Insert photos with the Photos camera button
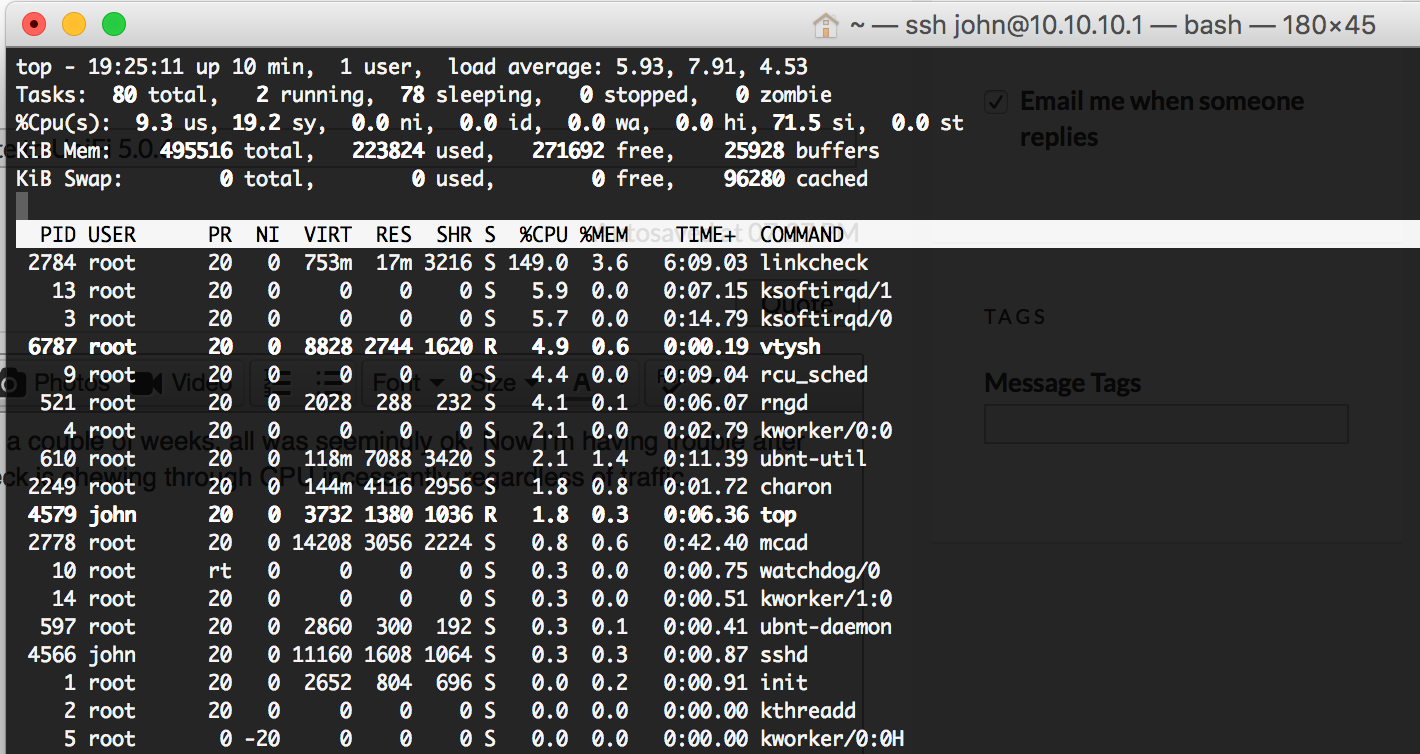The image size is (1420, 754). point(58,382)
